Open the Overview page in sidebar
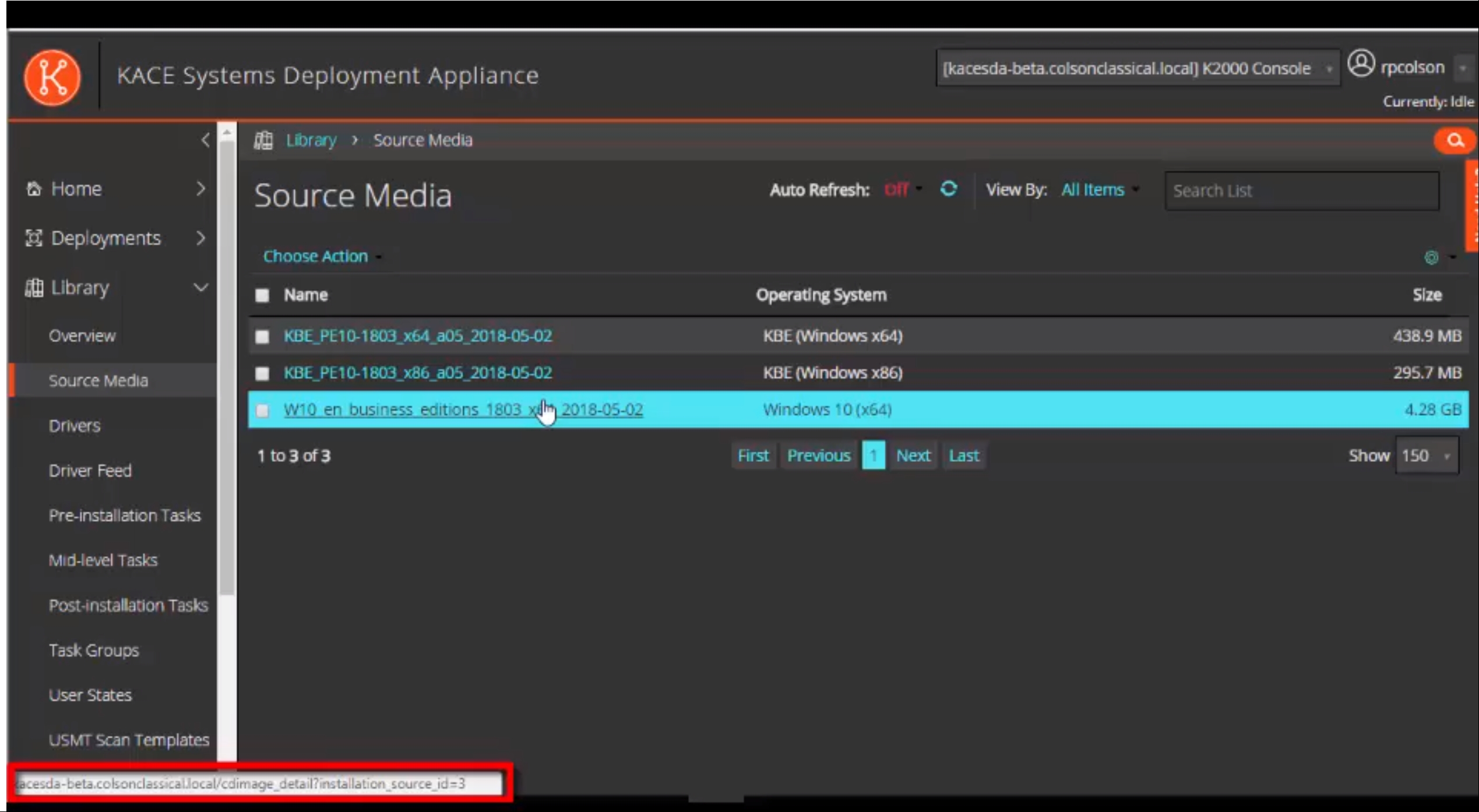 click(82, 336)
